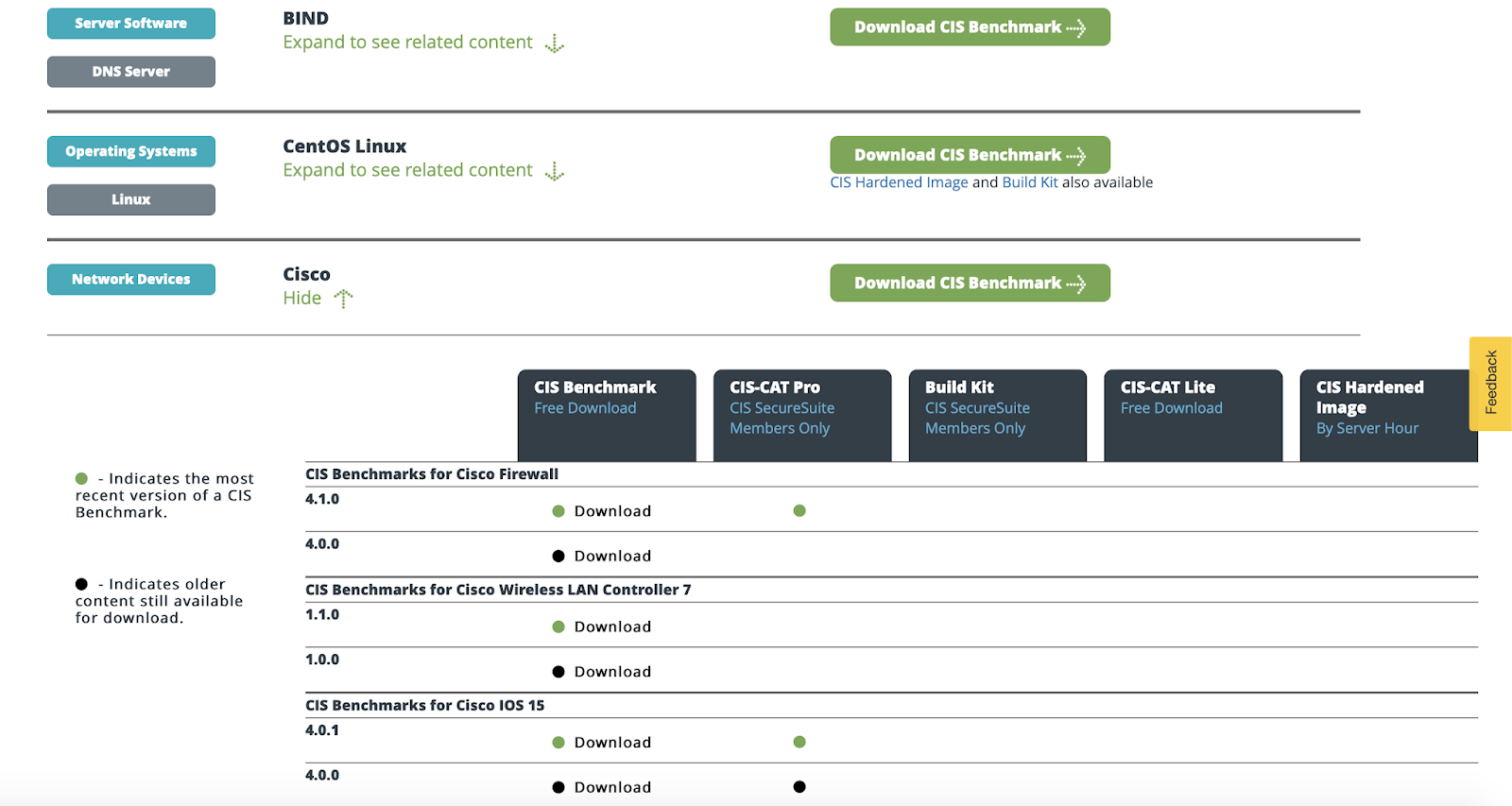Click the DNS Server category tag
Image resolution: width=1512 pixels, height=806 pixels.
[x=131, y=72]
